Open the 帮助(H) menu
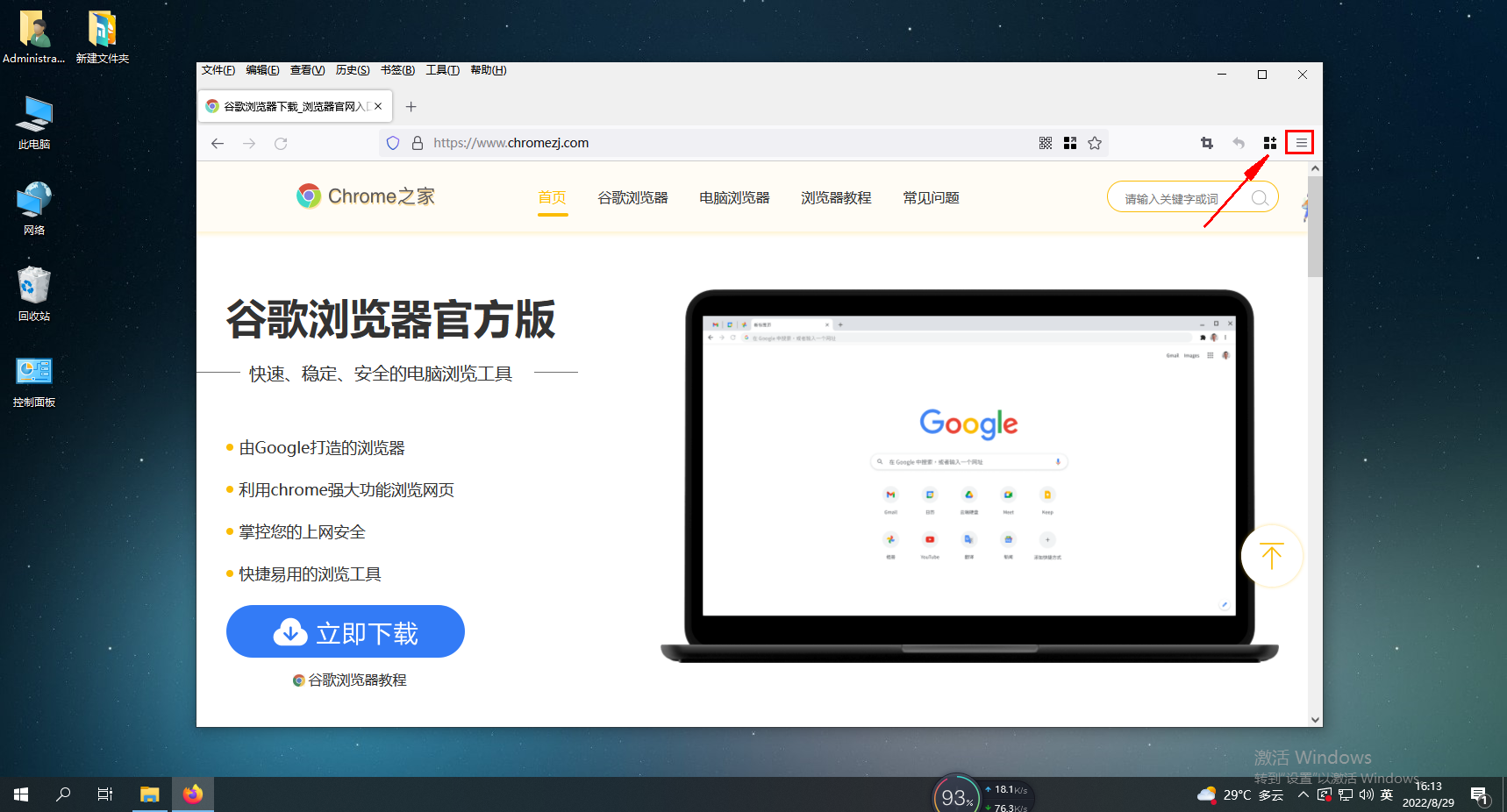 click(489, 70)
